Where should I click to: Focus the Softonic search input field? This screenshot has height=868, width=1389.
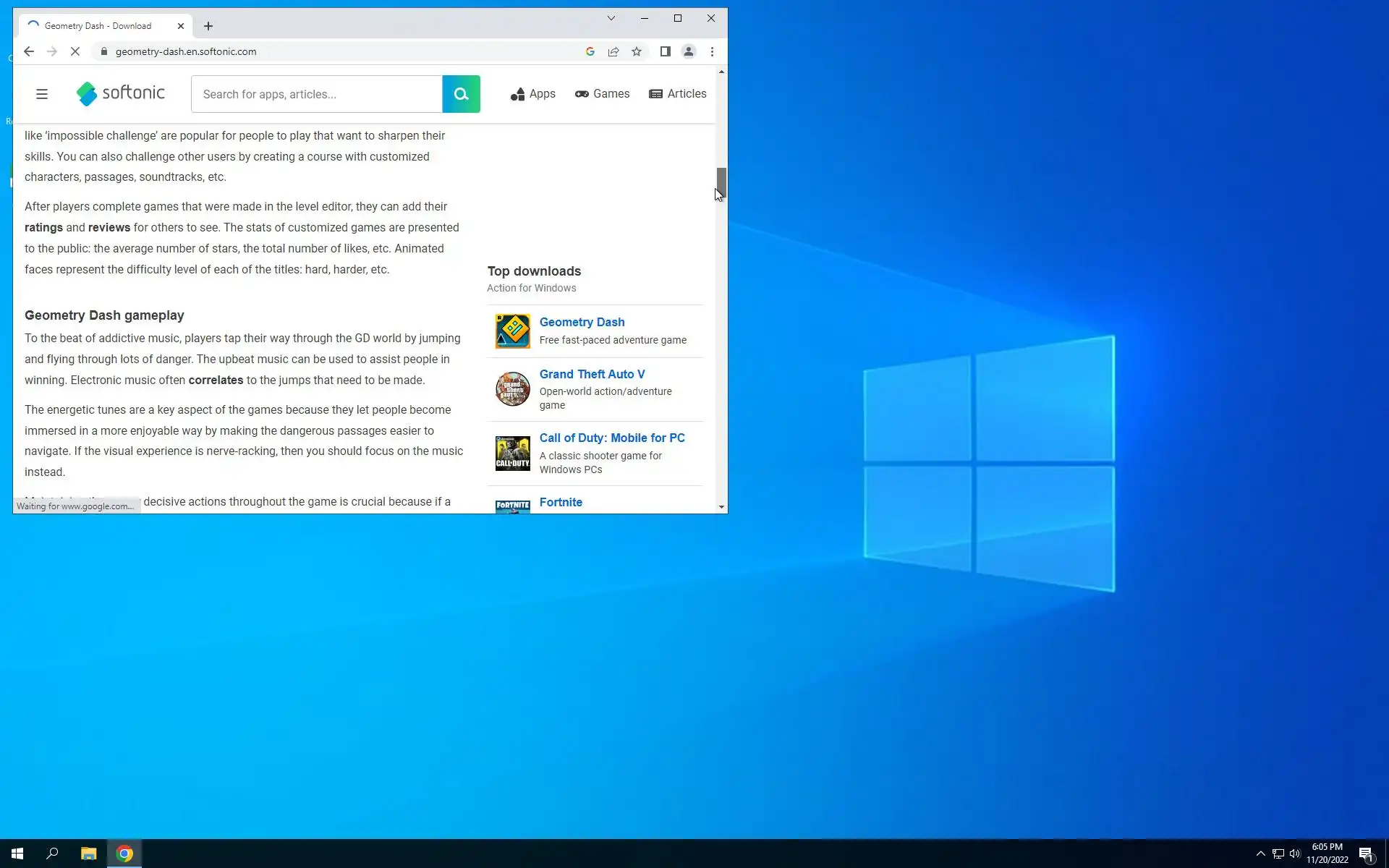(x=316, y=94)
